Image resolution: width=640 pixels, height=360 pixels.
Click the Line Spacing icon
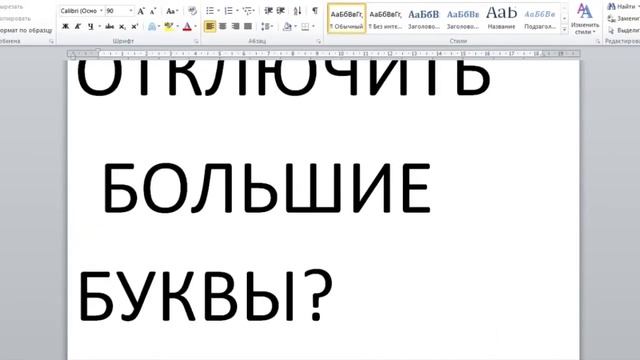pos(266,27)
